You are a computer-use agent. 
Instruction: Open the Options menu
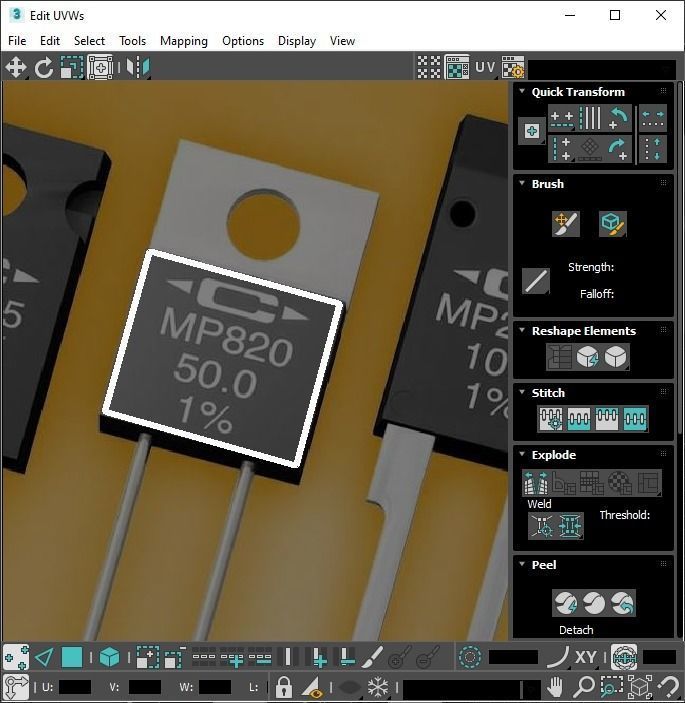(x=243, y=41)
